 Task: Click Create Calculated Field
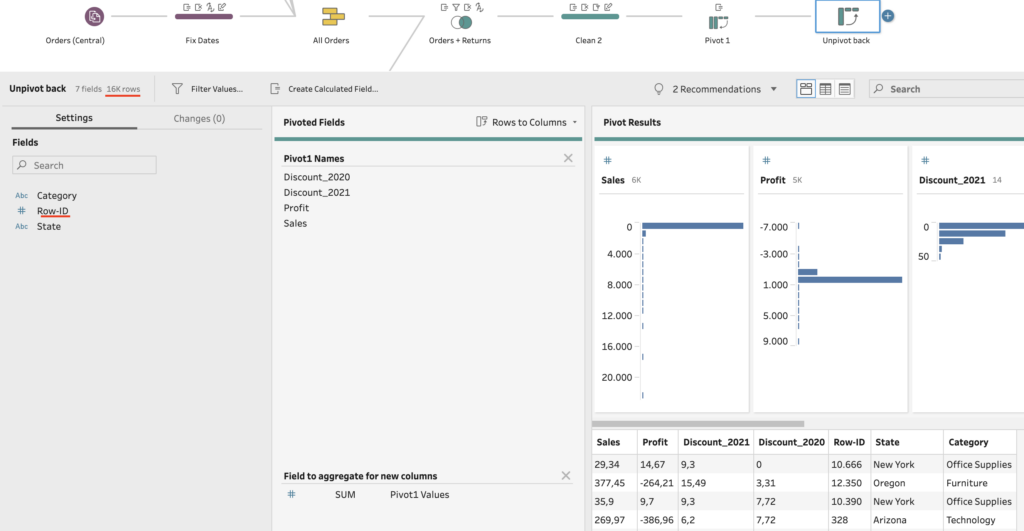pyautogui.click(x=323, y=89)
